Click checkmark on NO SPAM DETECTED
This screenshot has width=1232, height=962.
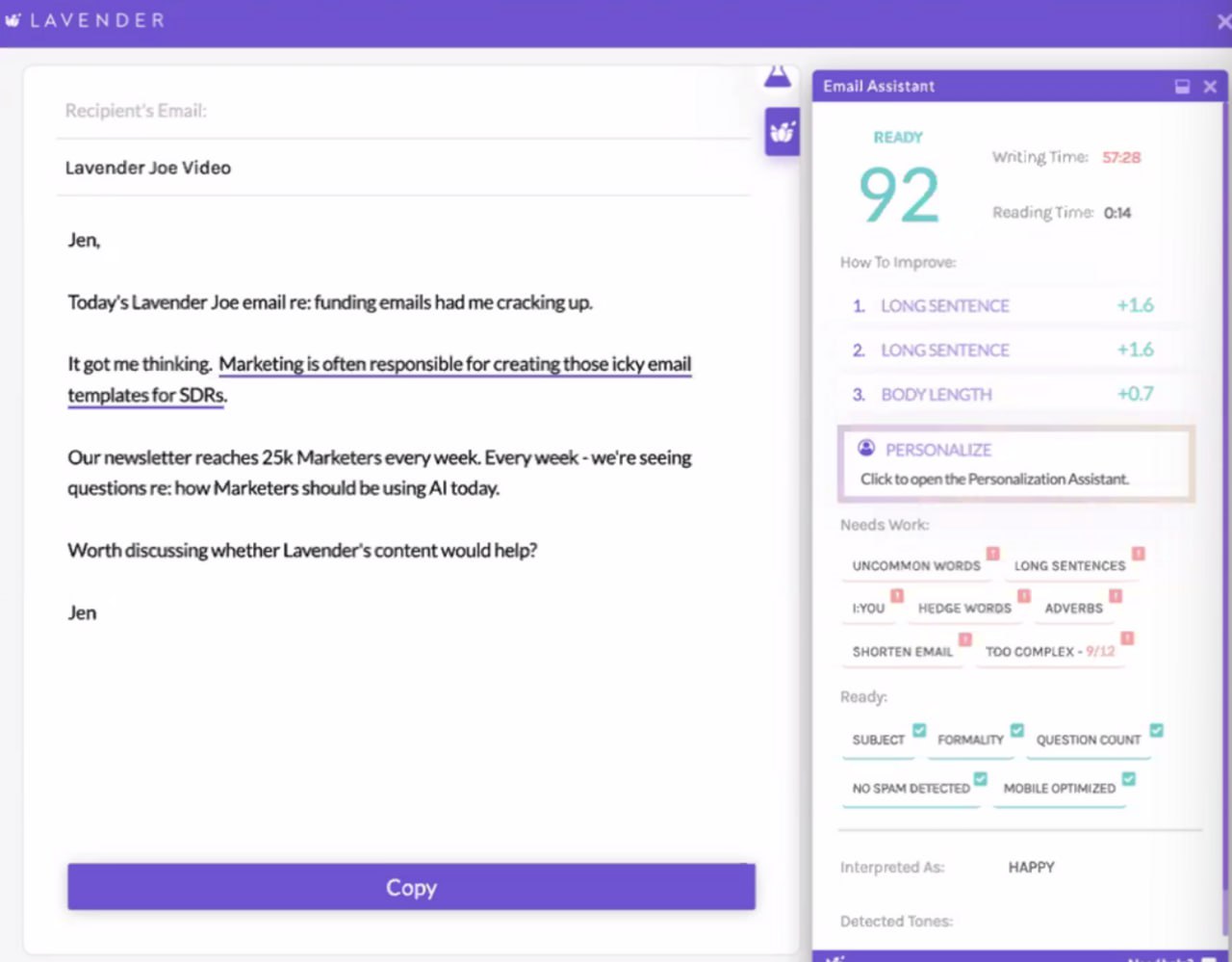point(981,778)
